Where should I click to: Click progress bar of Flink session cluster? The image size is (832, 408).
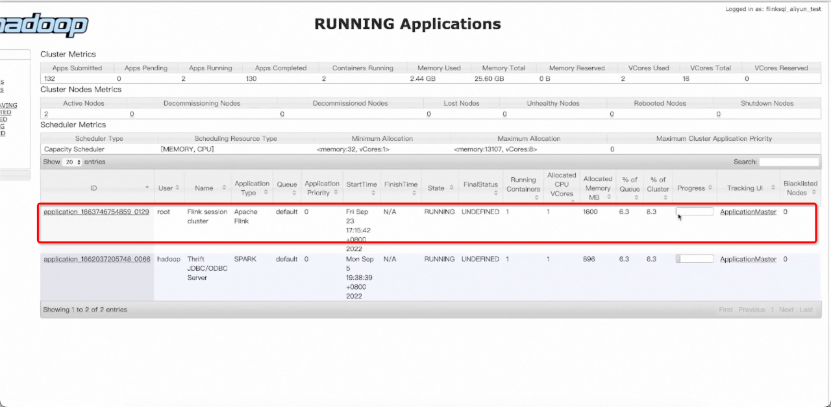(x=695, y=212)
